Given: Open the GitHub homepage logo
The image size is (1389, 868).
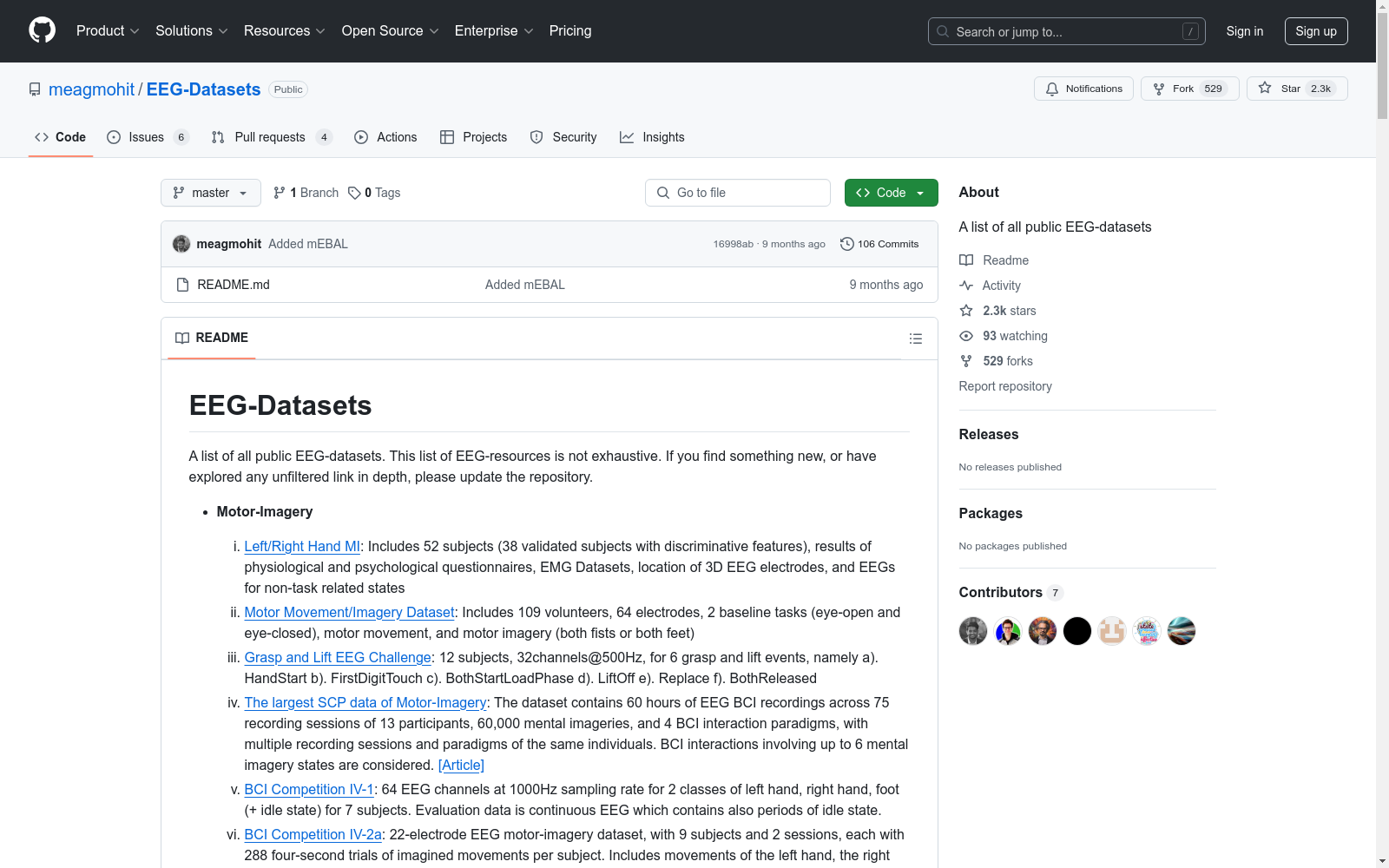Looking at the screenshot, I should tap(42, 30).
